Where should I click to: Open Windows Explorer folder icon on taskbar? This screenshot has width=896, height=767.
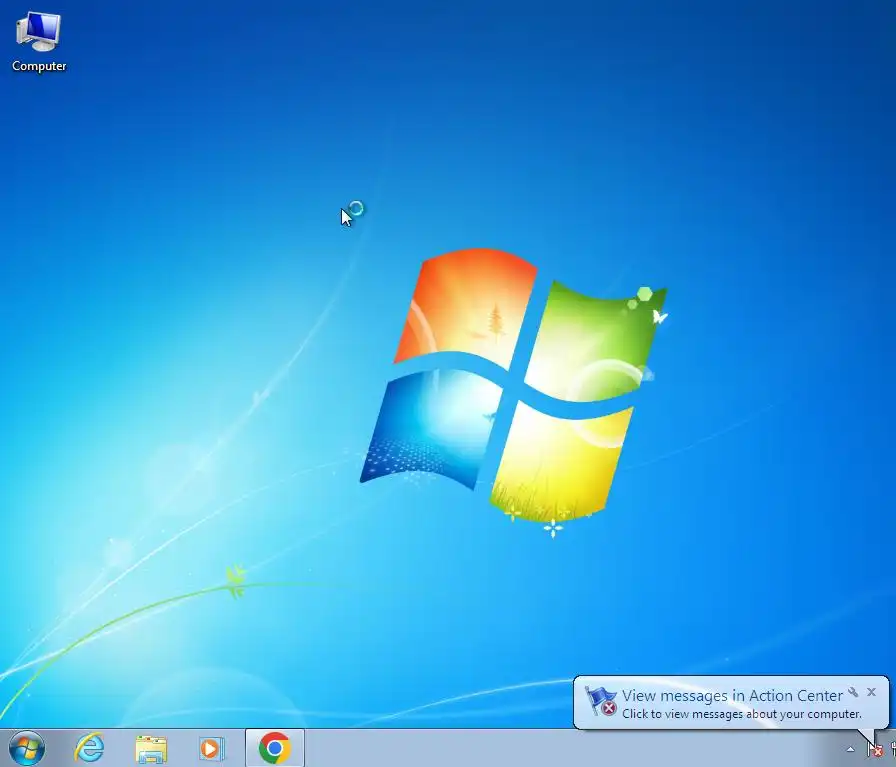151,749
